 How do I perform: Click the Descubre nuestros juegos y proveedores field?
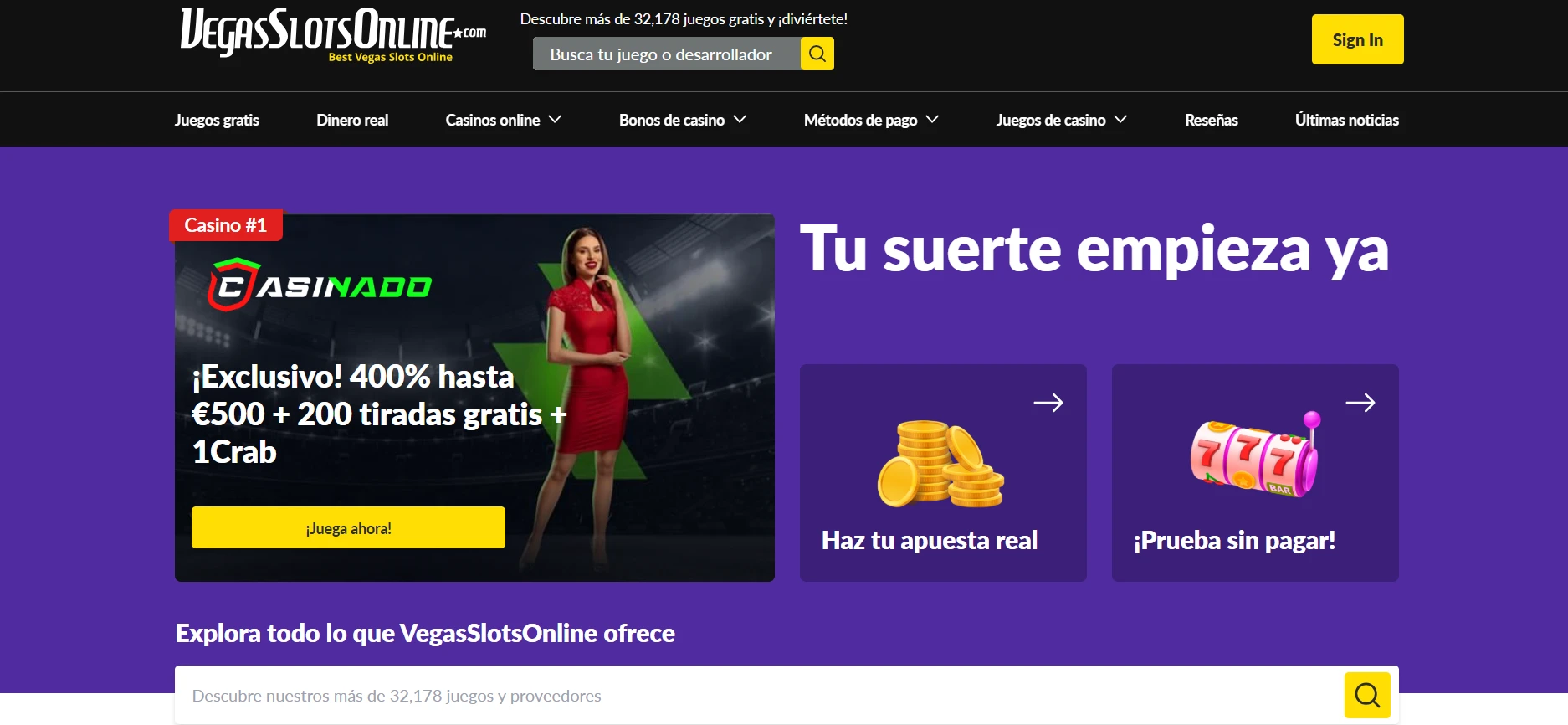[760, 695]
